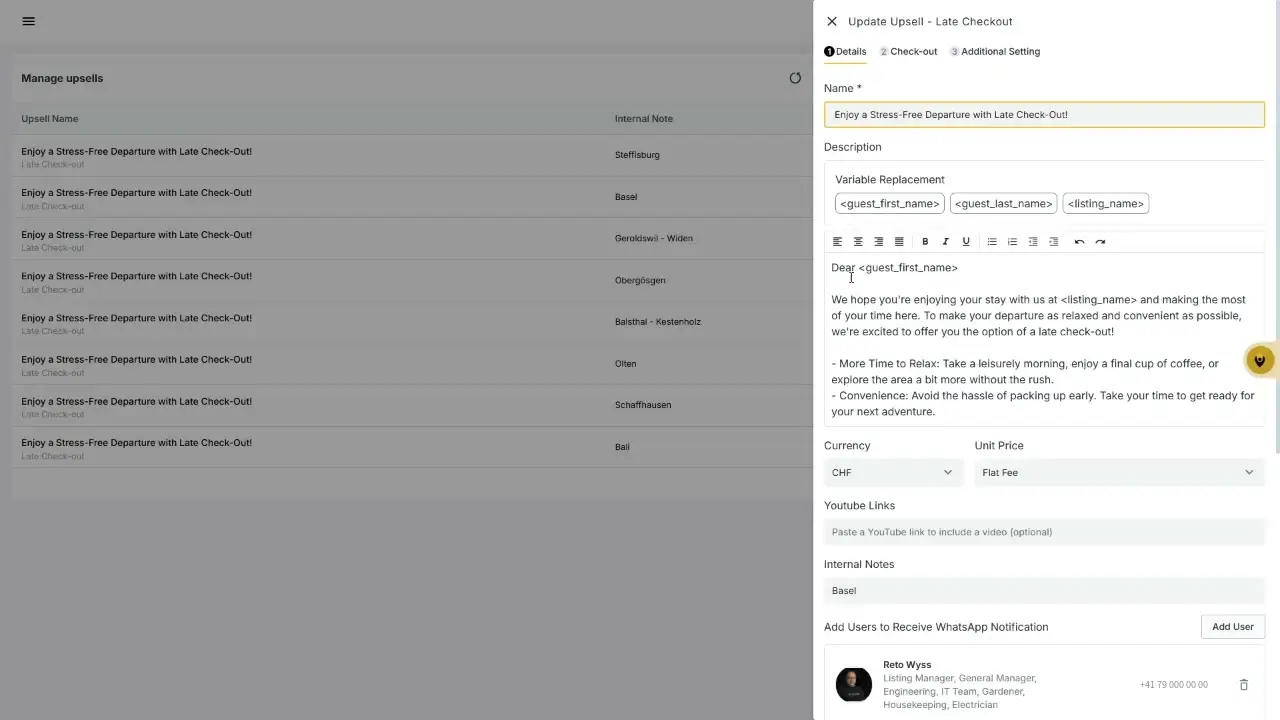Toggle bold formatting
The height and width of the screenshot is (720, 1280).
[x=925, y=242]
